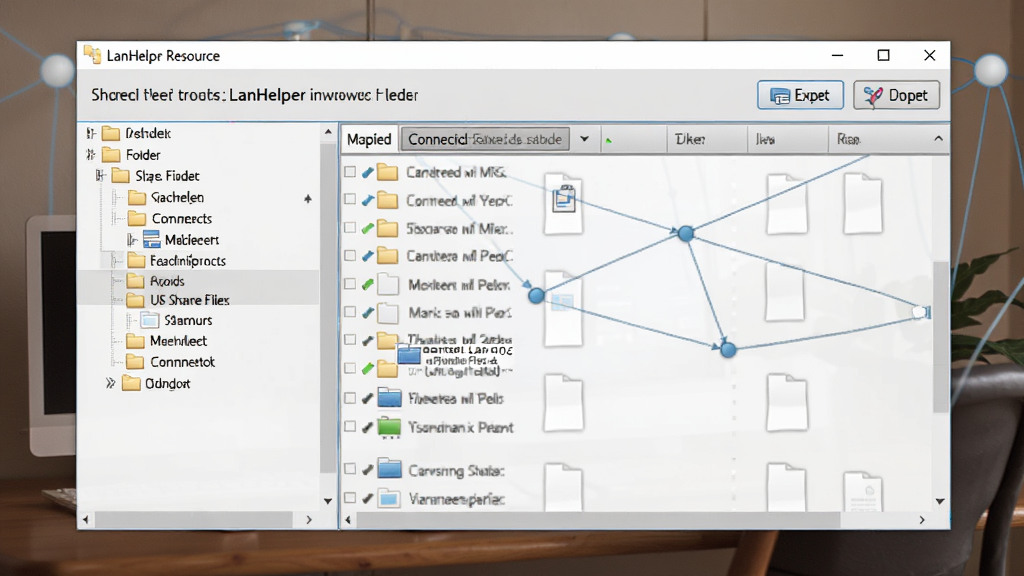Click the Vannnees perlac folder icon
The image size is (1024, 576).
389,498
